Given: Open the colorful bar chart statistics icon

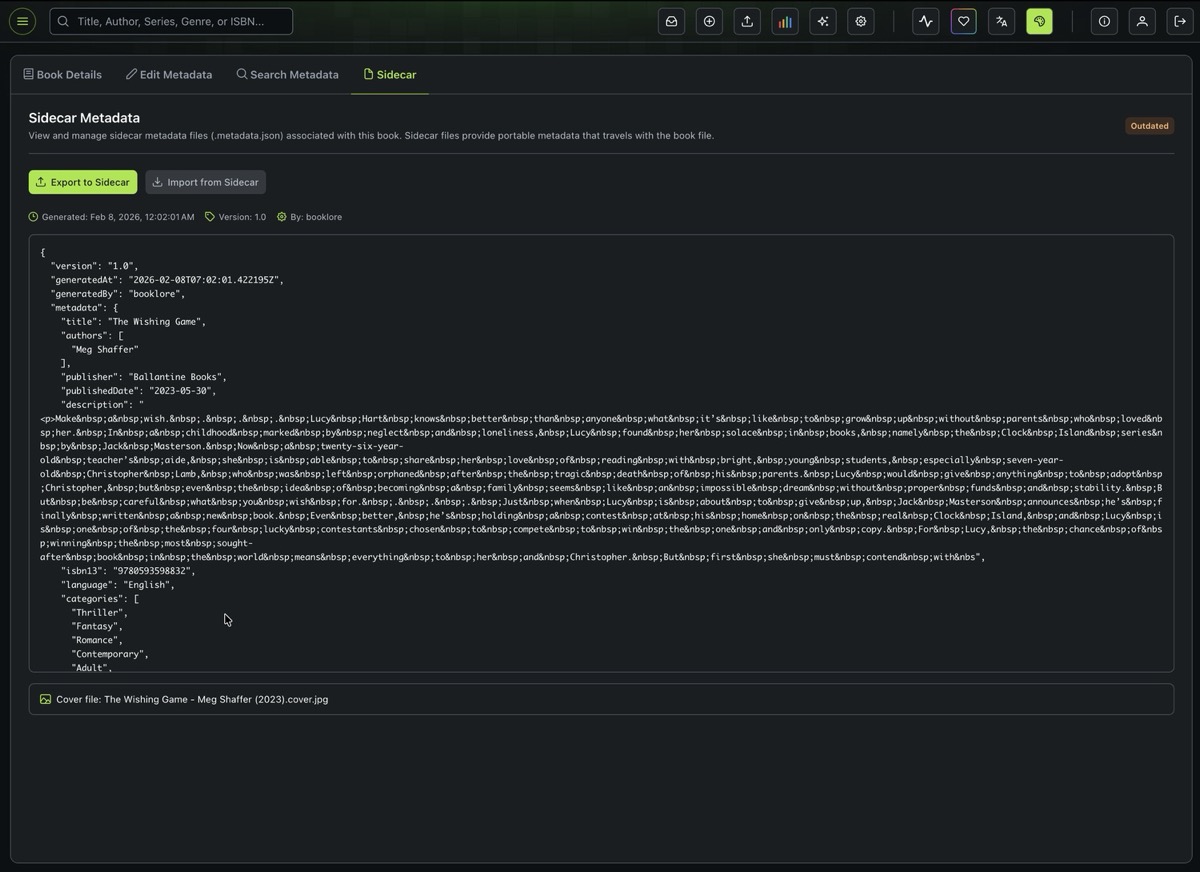Looking at the screenshot, I should pos(785,21).
